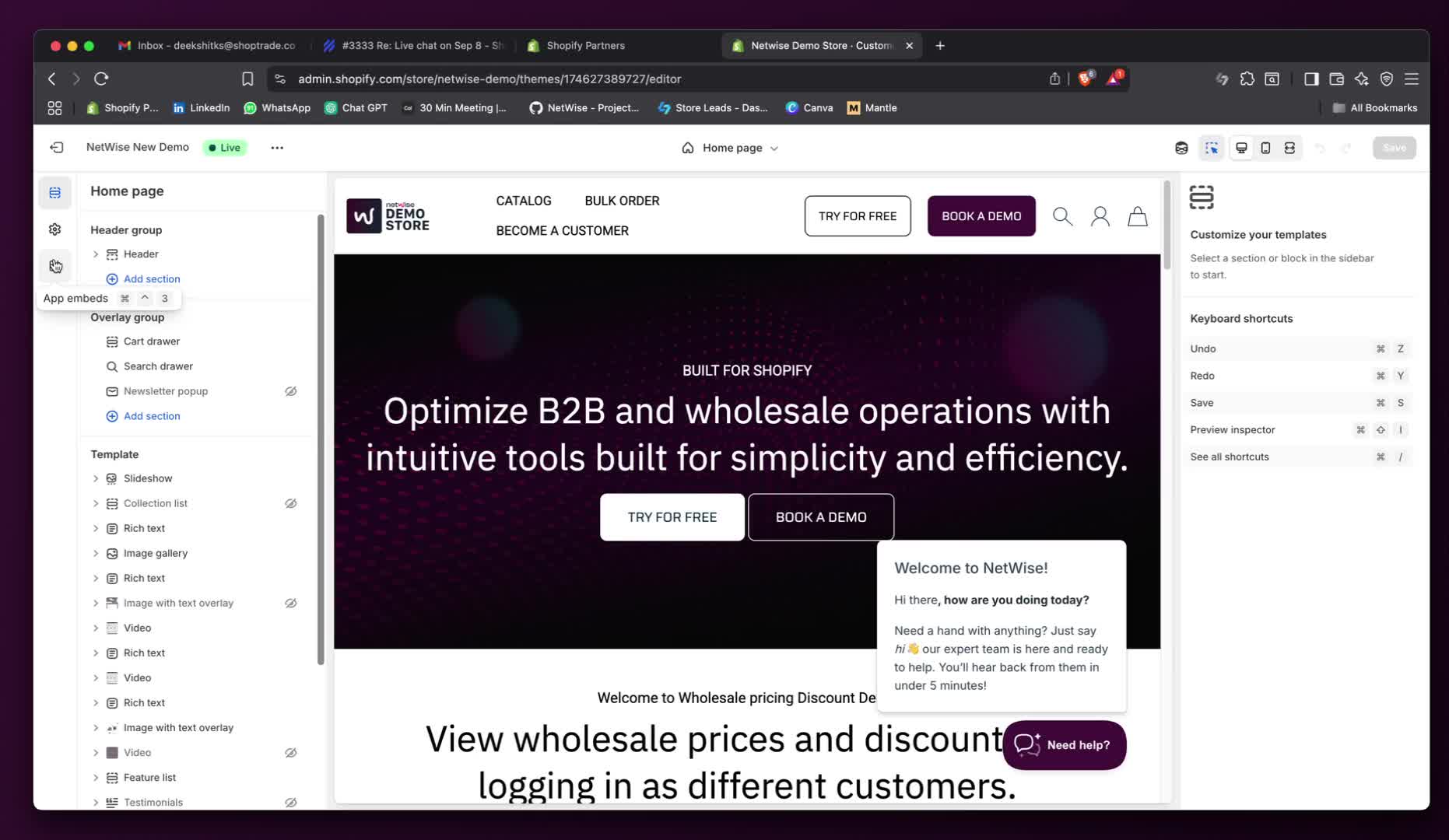Click Add section under Header group
The width and height of the screenshot is (1449, 840).
pos(143,279)
